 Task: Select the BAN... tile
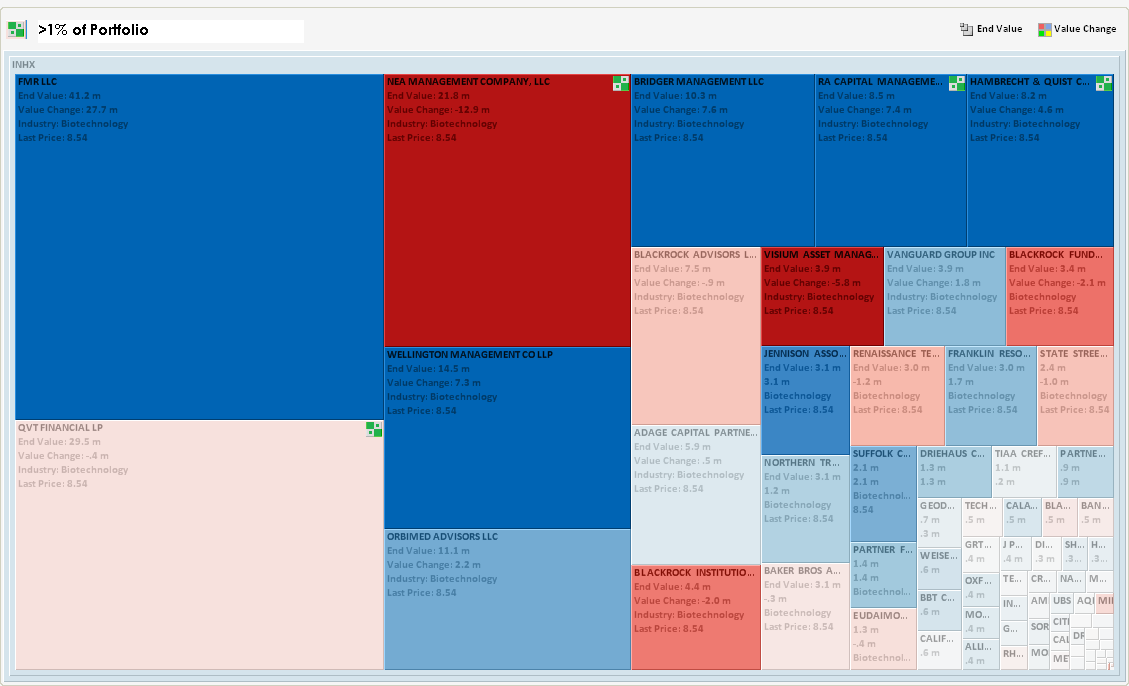tap(1096, 518)
